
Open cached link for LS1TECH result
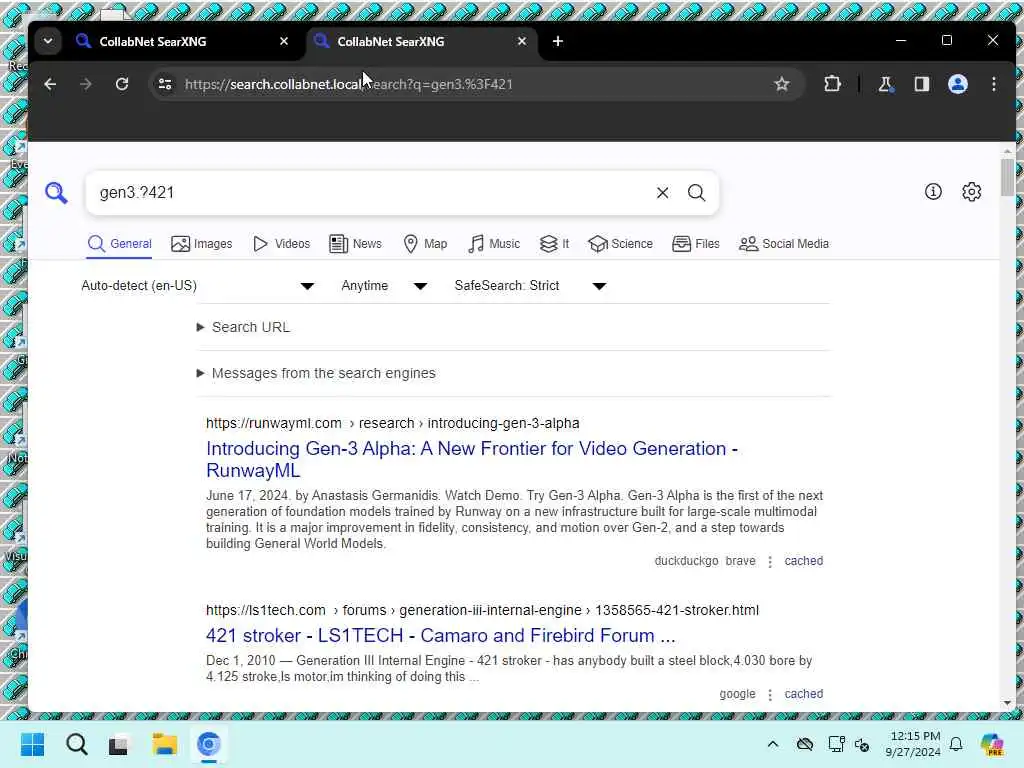coord(803,694)
